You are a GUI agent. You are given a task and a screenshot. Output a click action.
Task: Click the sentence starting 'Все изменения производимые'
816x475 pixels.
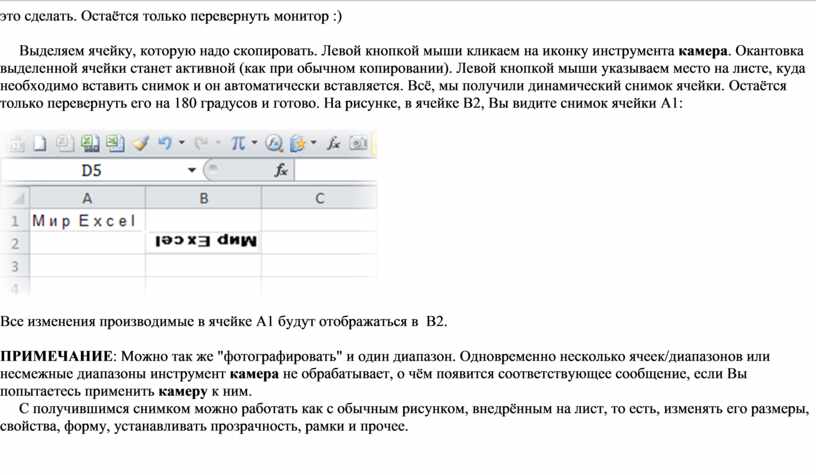tap(224, 322)
